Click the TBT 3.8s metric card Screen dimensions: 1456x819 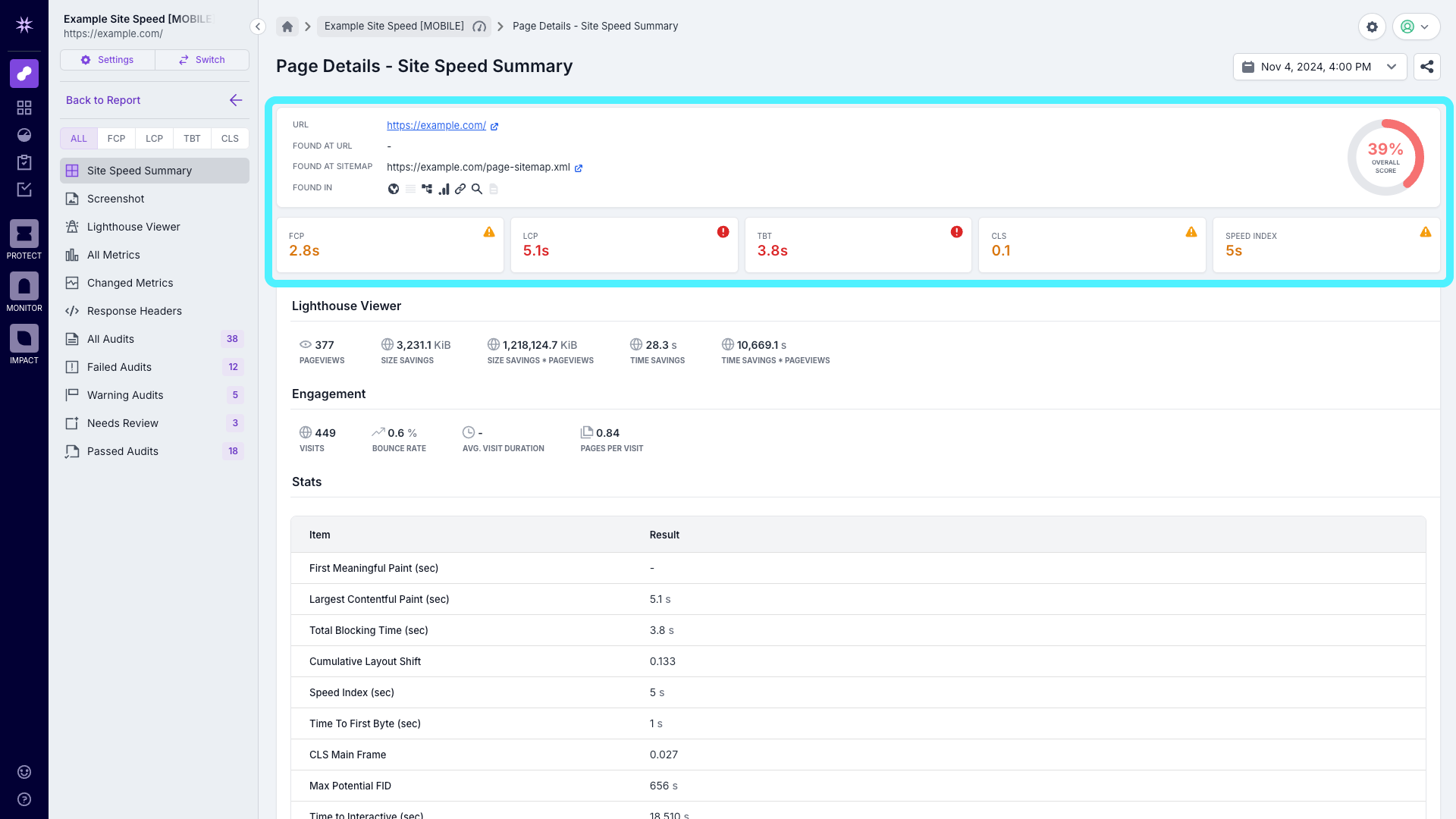click(858, 245)
